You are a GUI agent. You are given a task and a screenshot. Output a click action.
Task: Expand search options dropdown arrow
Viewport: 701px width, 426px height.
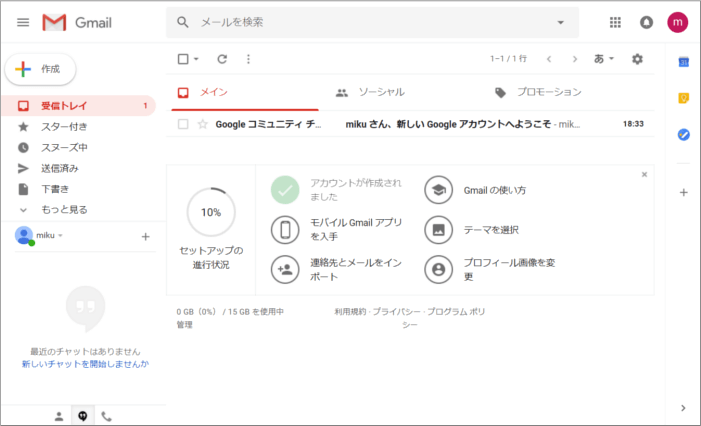tap(560, 22)
